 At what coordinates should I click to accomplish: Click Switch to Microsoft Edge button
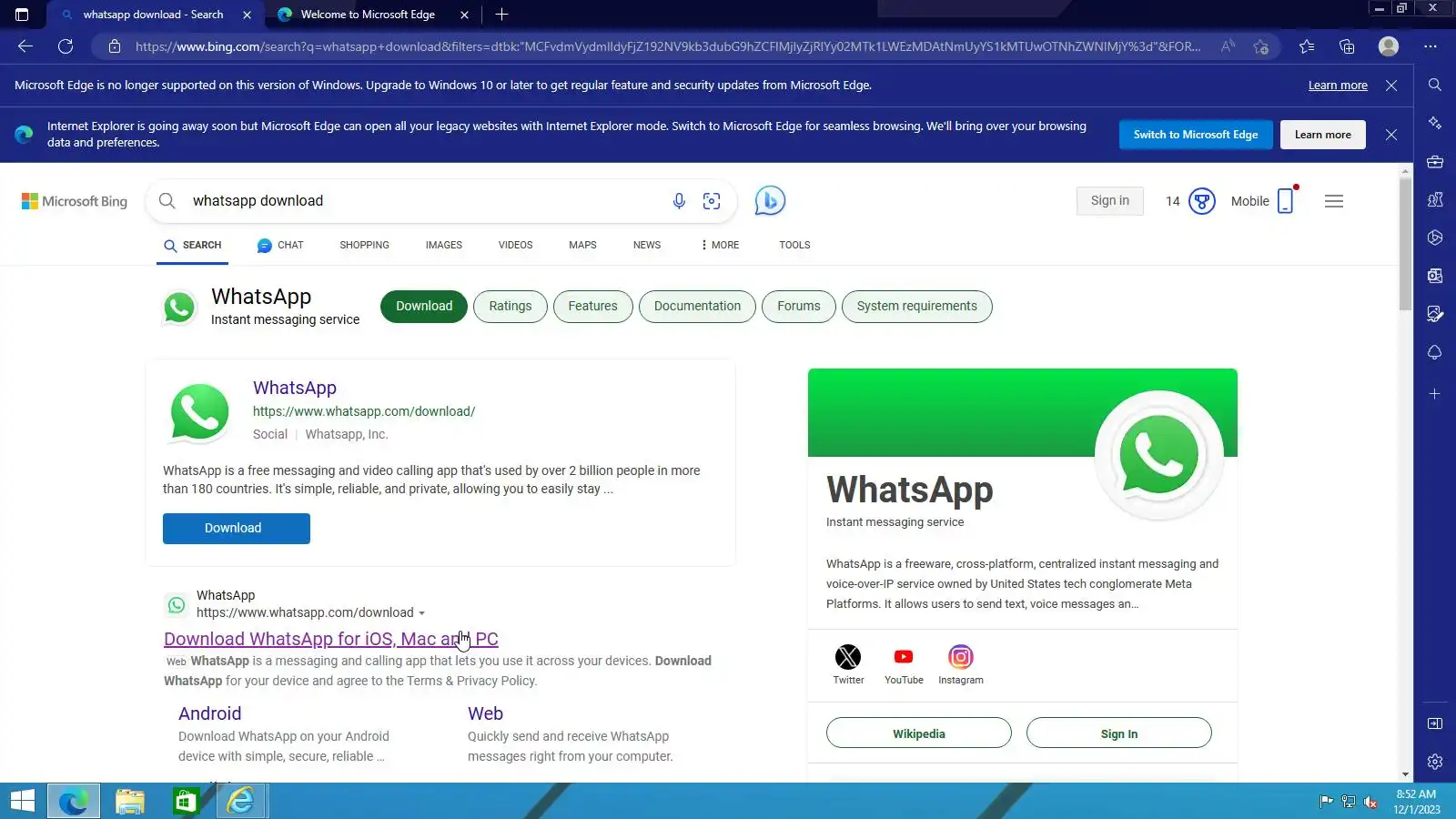[x=1196, y=135]
